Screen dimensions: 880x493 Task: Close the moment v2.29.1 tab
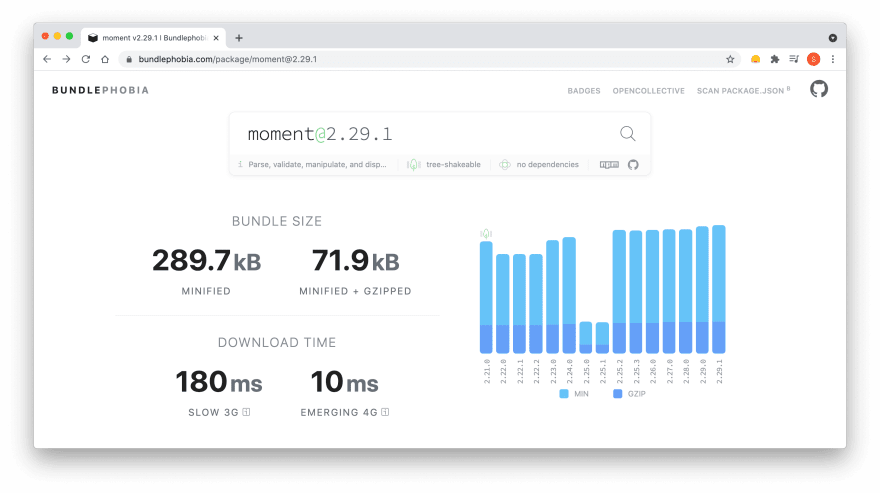216,38
